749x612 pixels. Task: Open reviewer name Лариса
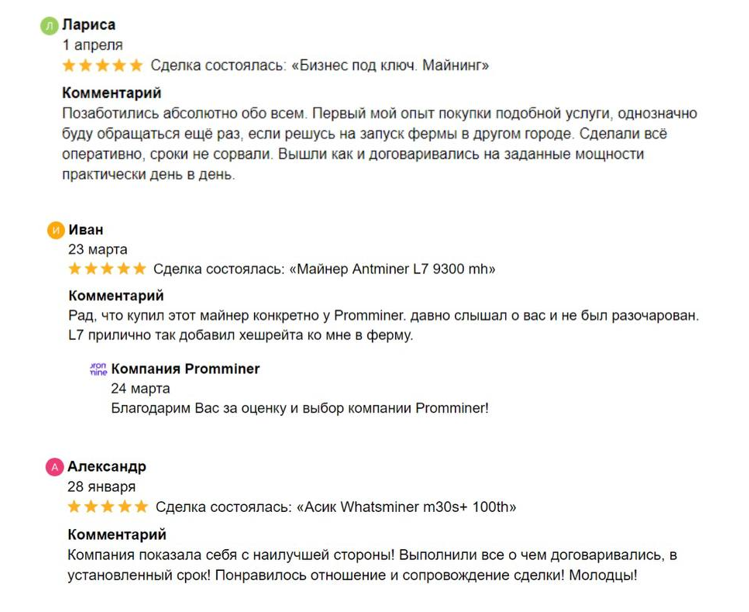89,24
